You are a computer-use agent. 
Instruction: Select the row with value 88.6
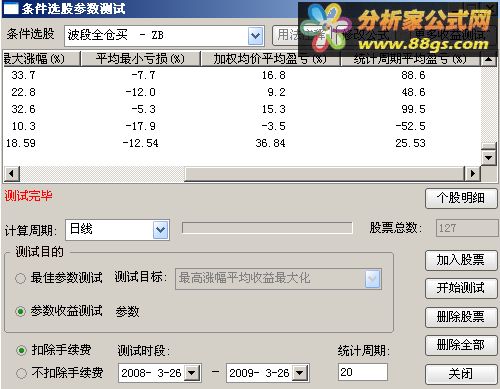242,75
